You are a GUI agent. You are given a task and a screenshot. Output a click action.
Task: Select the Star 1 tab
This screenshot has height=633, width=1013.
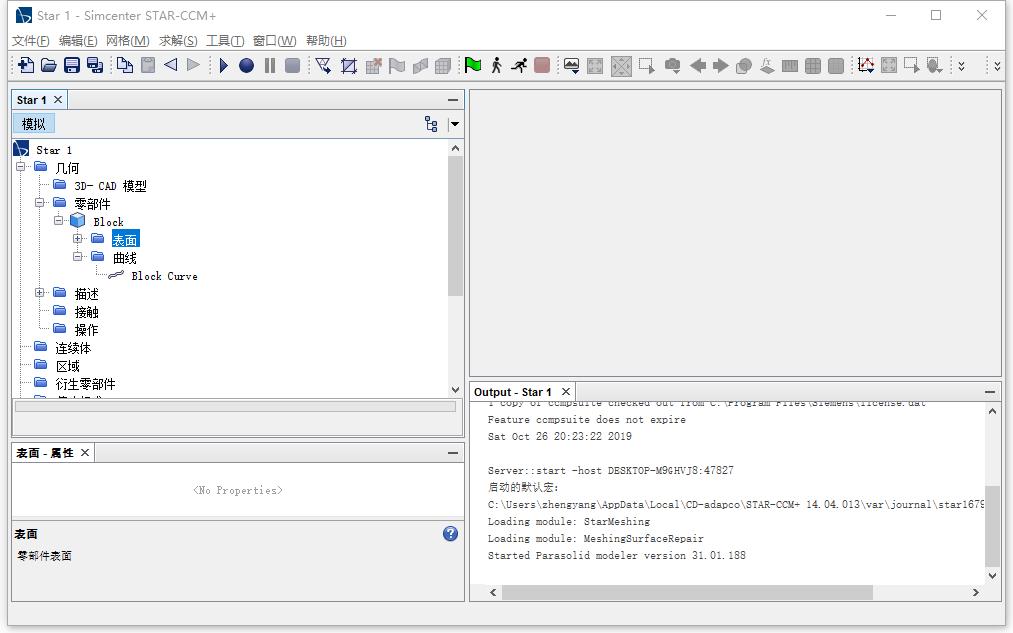32,100
